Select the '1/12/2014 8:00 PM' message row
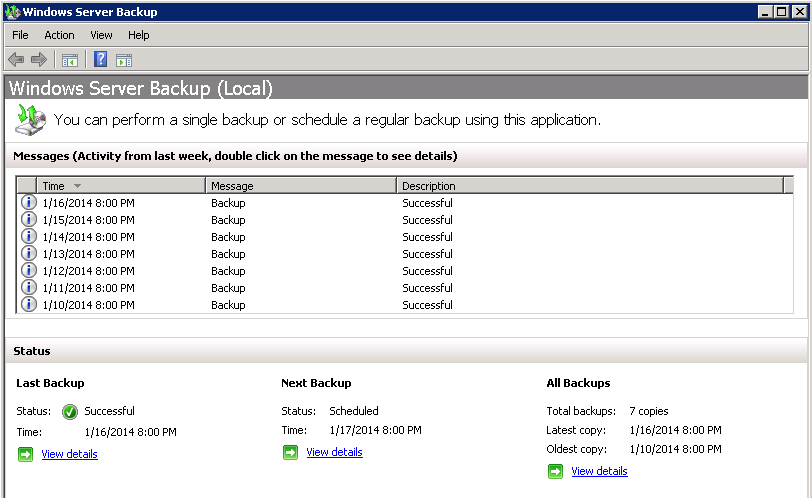This screenshot has height=498, width=812. pyautogui.click(x=405, y=271)
